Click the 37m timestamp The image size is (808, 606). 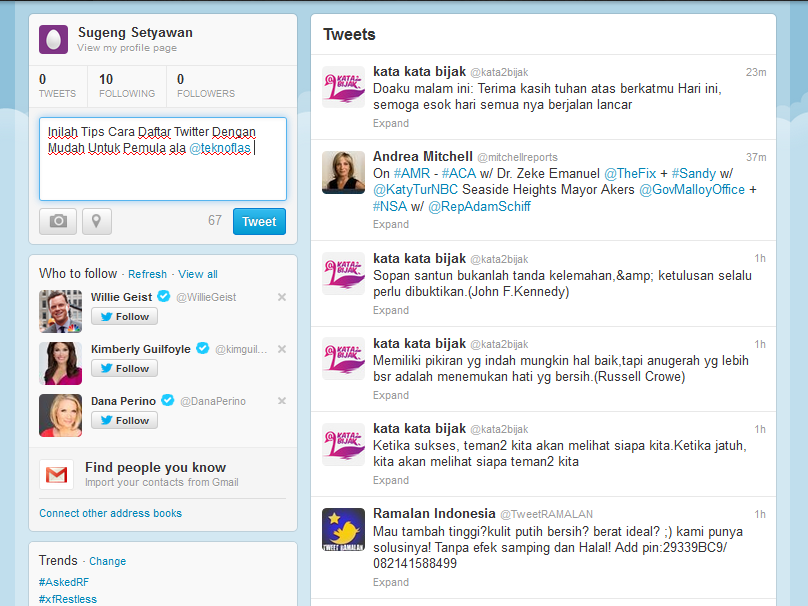(756, 157)
